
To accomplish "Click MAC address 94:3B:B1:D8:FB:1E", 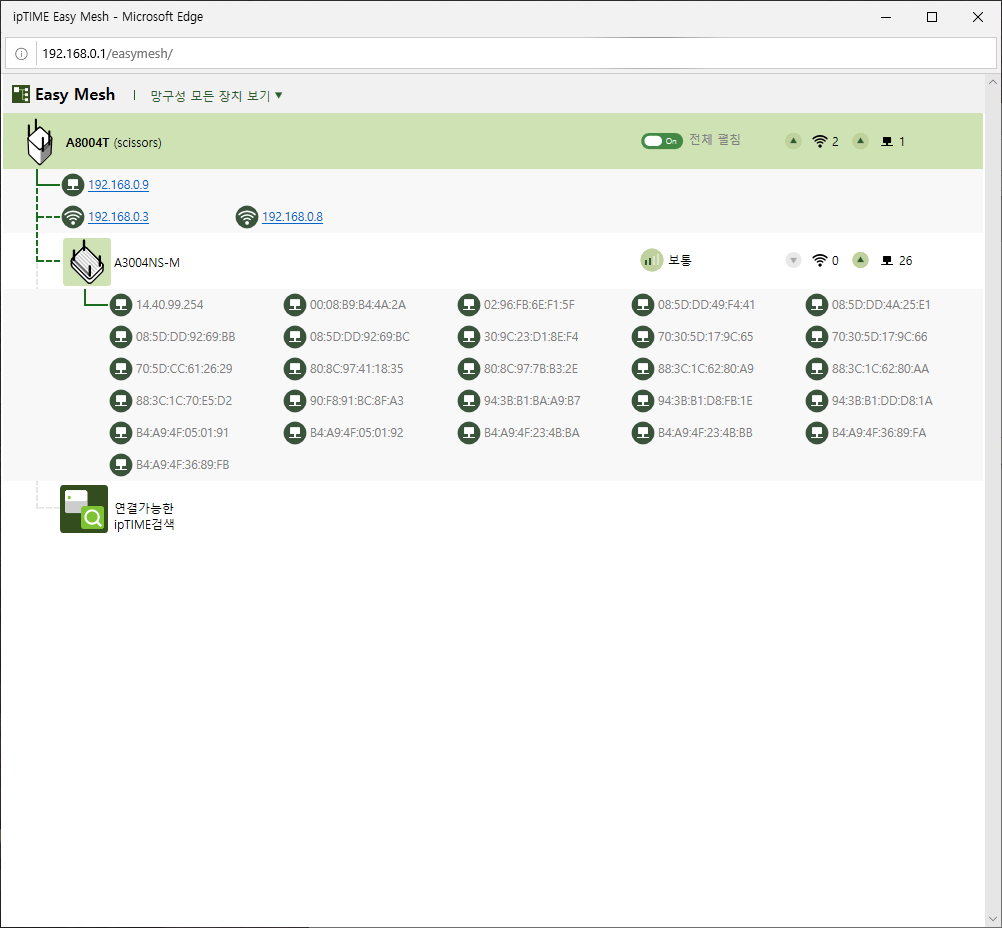I will tap(705, 401).
